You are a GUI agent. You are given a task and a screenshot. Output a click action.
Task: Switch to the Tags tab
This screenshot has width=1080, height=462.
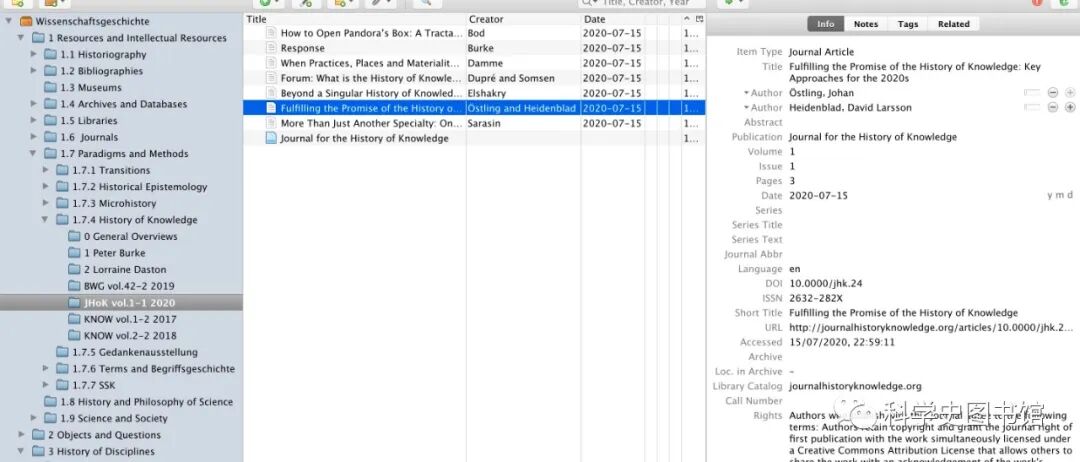coord(908,24)
